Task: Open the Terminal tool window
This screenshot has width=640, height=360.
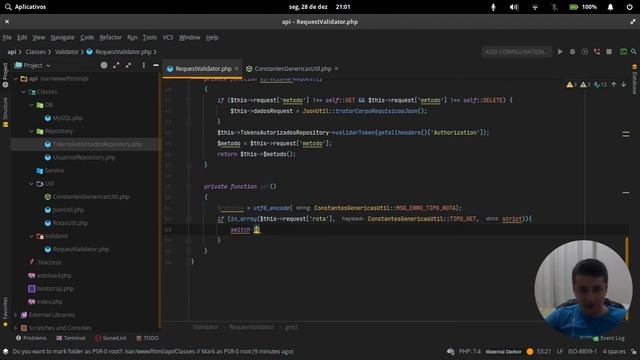Action: tap(71, 338)
